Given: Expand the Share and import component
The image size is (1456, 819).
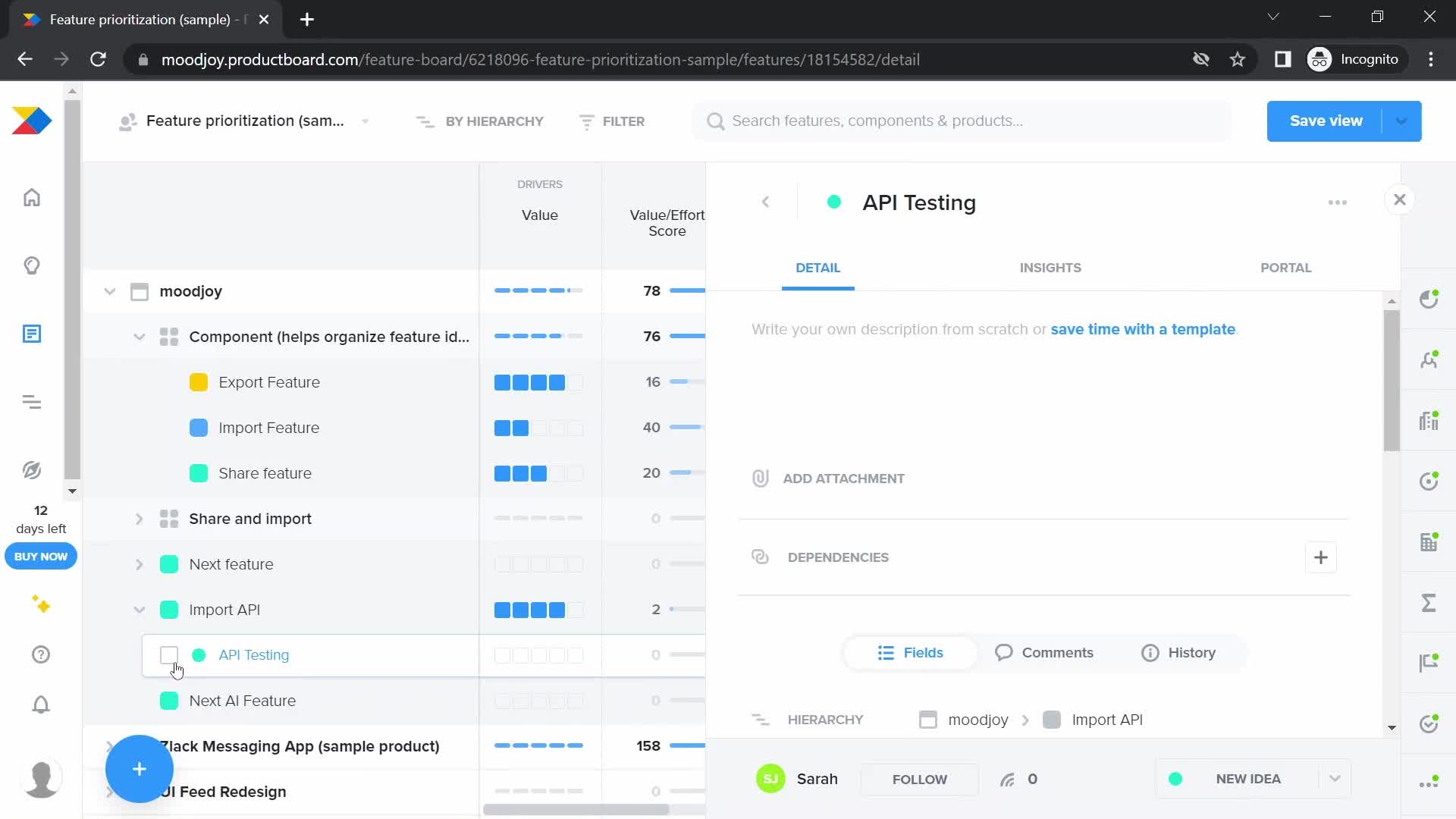Looking at the screenshot, I should pyautogui.click(x=140, y=519).
